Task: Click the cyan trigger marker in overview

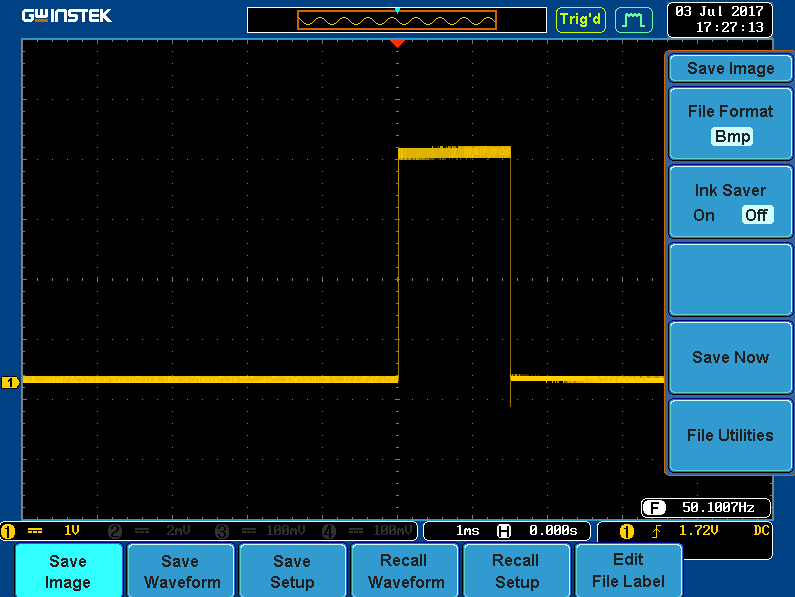Action: tap(398, 11)
